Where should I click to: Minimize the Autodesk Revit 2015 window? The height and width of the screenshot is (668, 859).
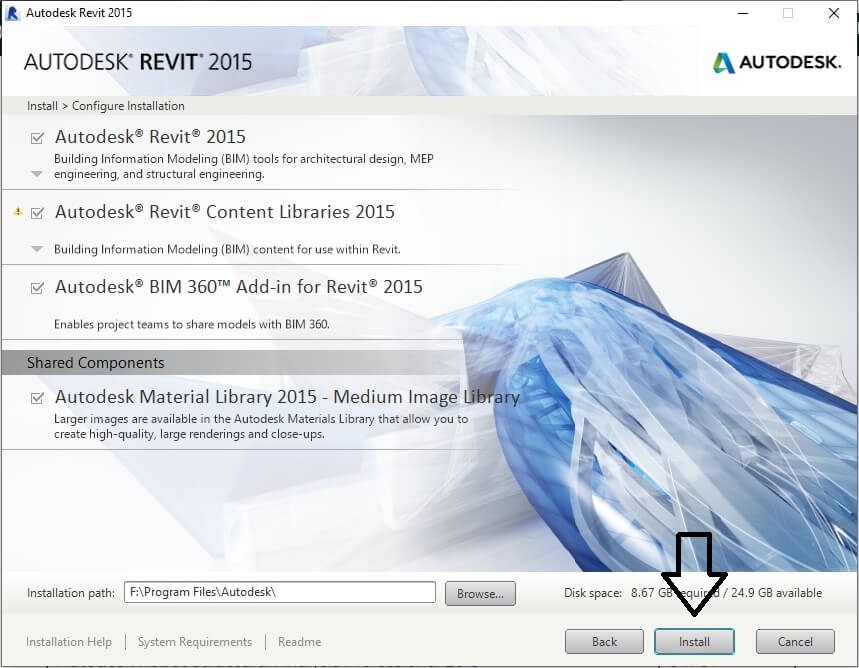tap(743, 13)
